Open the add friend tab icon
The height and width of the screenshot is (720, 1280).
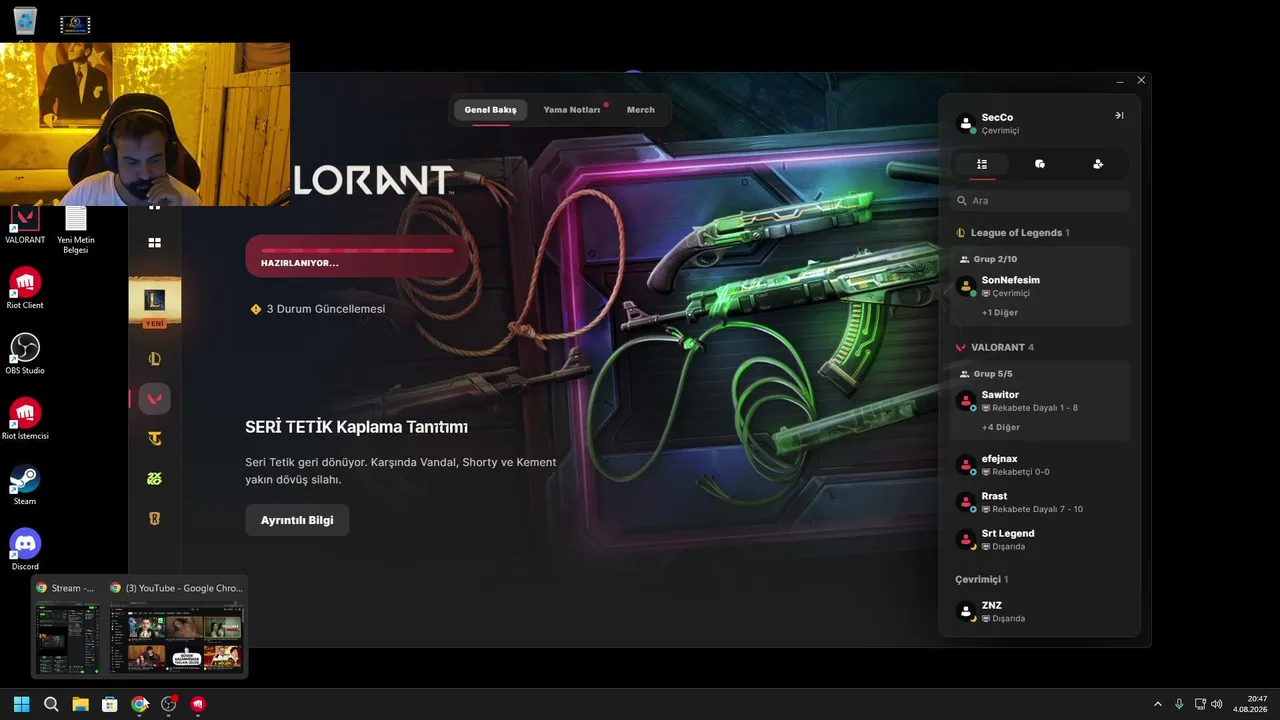pyautogui.click(x=1098, y=164)
